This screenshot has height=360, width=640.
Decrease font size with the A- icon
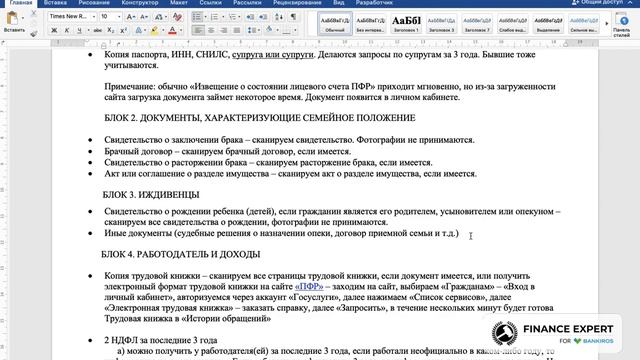coord(144,17)
